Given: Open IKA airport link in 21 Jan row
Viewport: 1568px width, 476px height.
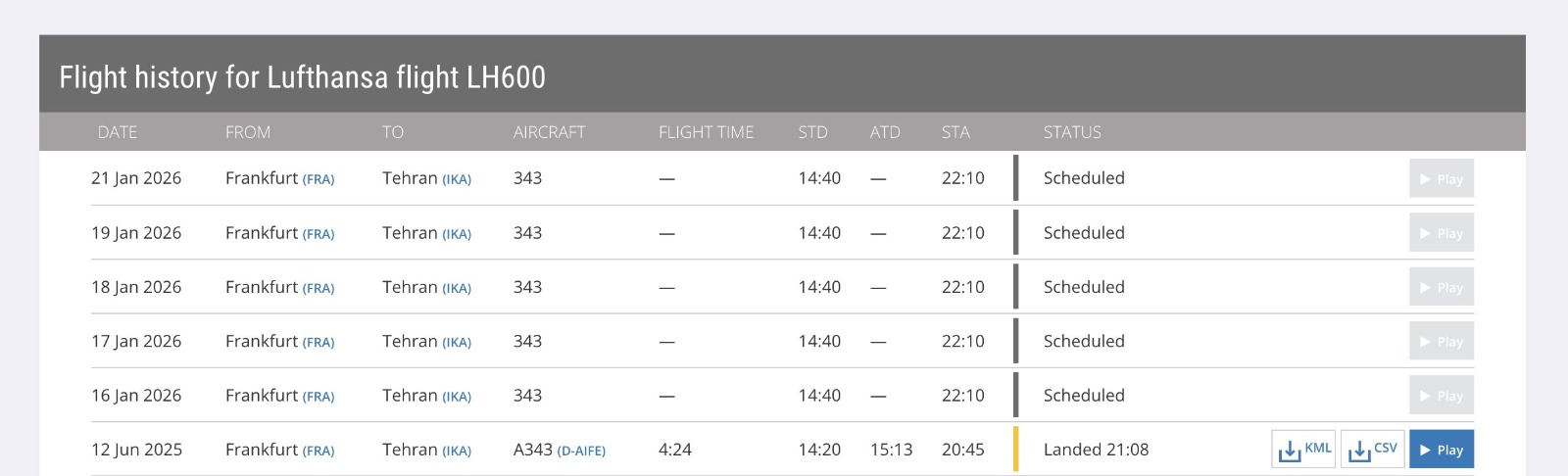Looking at the screenshot, I should coord(457,180).
